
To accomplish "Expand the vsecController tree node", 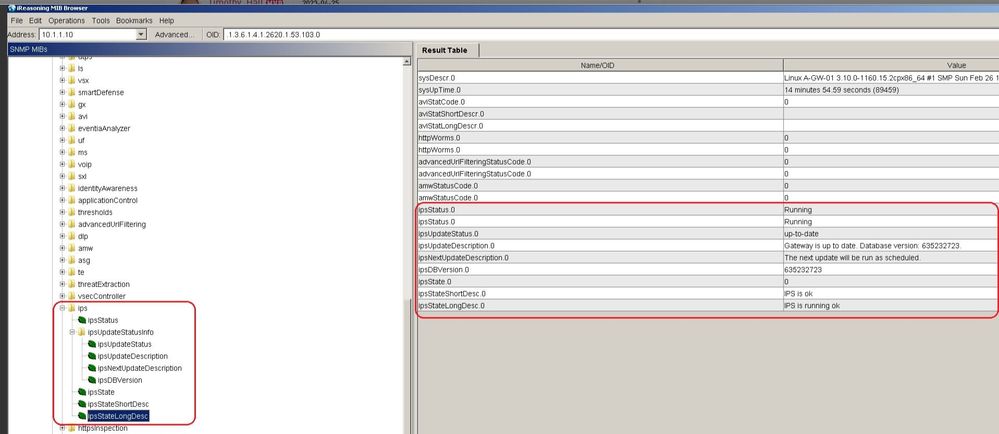I will point(61,296).
